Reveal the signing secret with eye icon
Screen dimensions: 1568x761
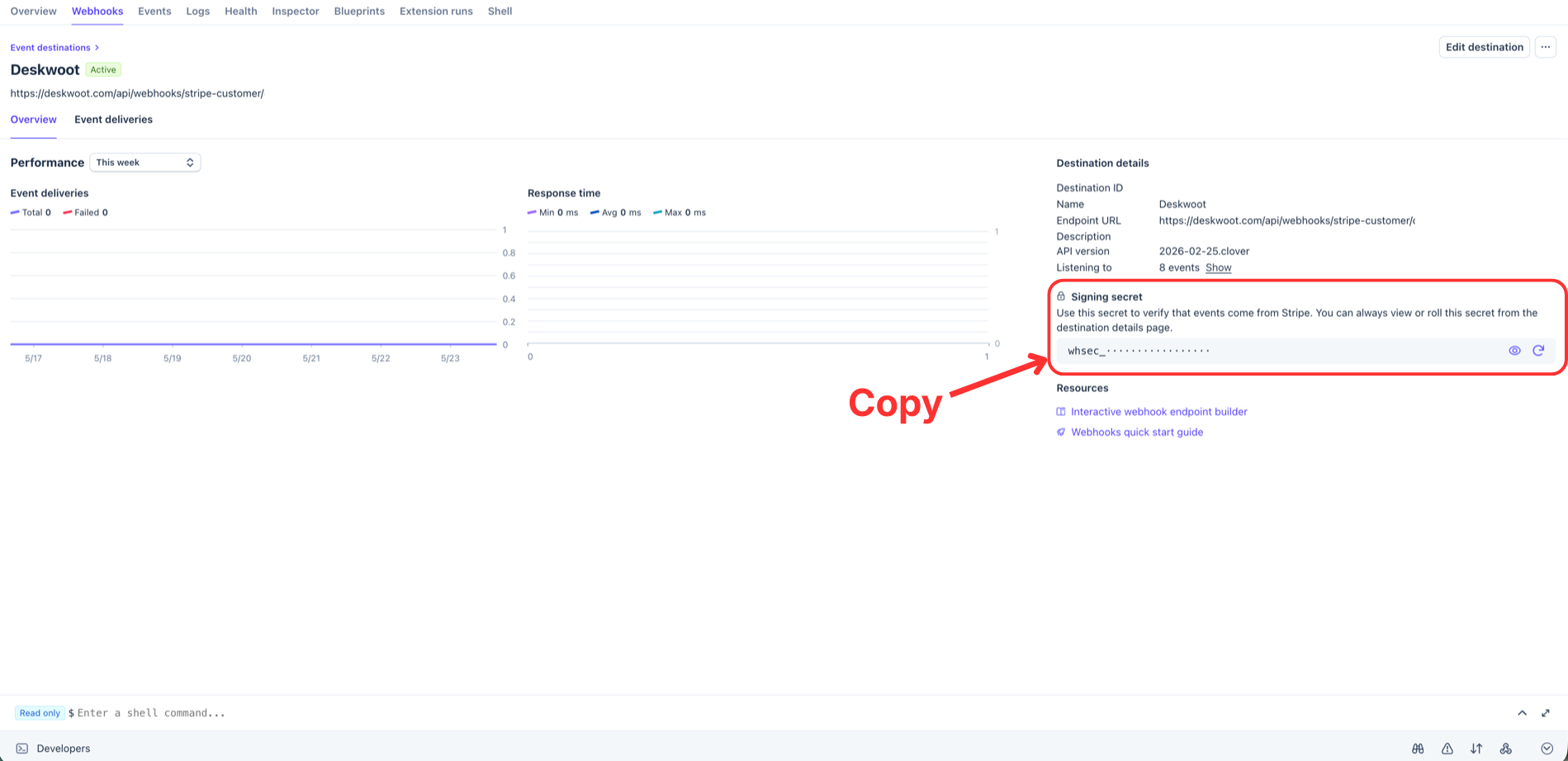coord(1514,351)
